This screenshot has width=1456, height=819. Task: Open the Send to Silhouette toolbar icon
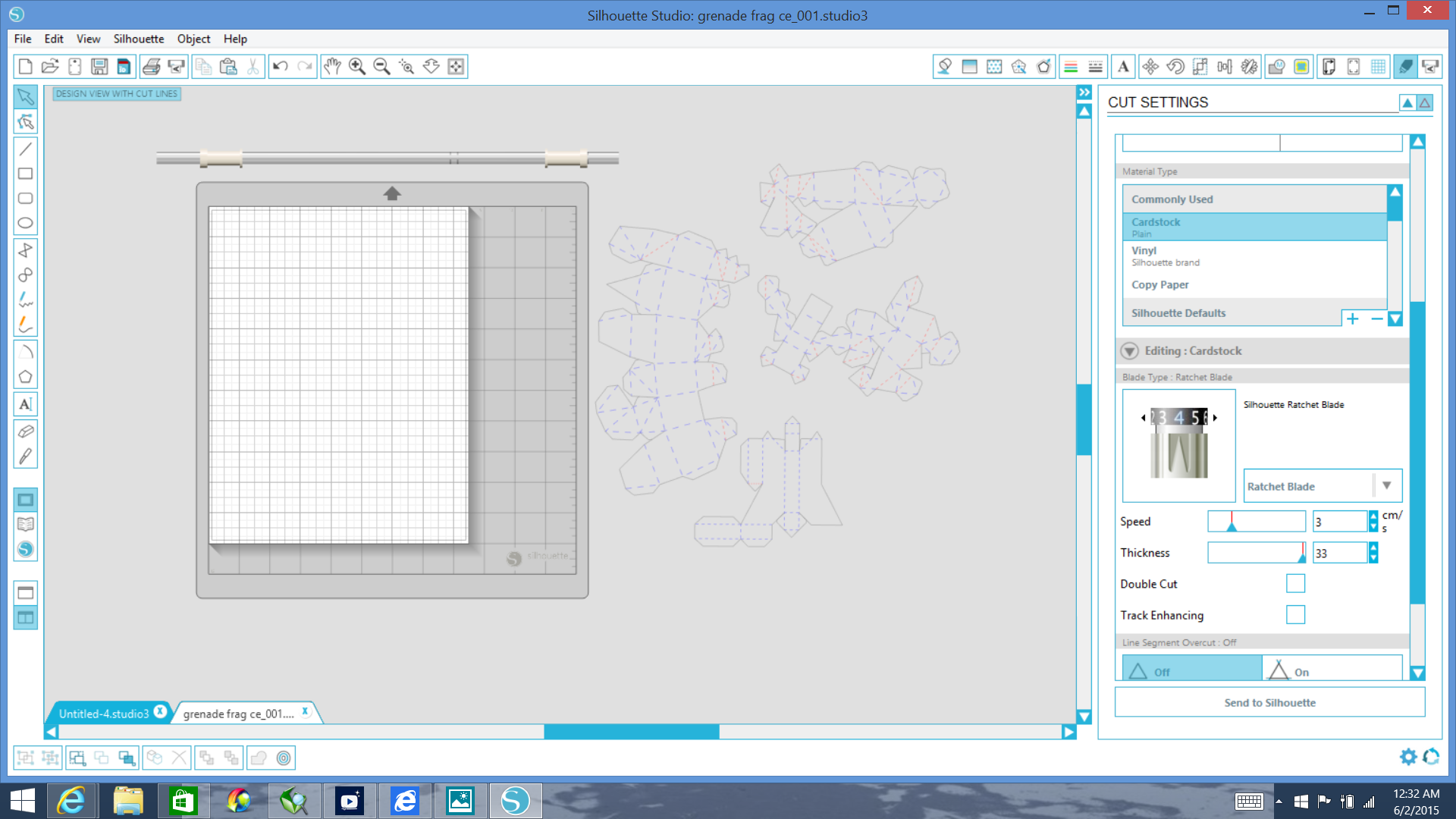click(1430, 67)
